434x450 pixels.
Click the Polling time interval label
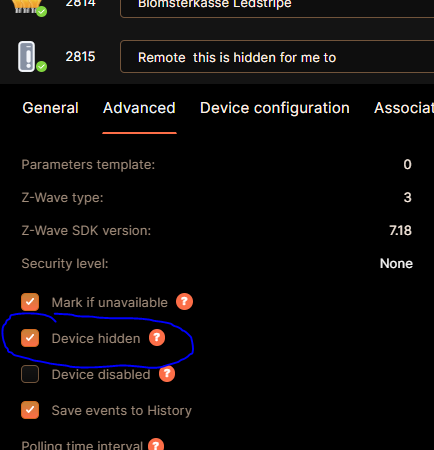(x=82, y=445)
